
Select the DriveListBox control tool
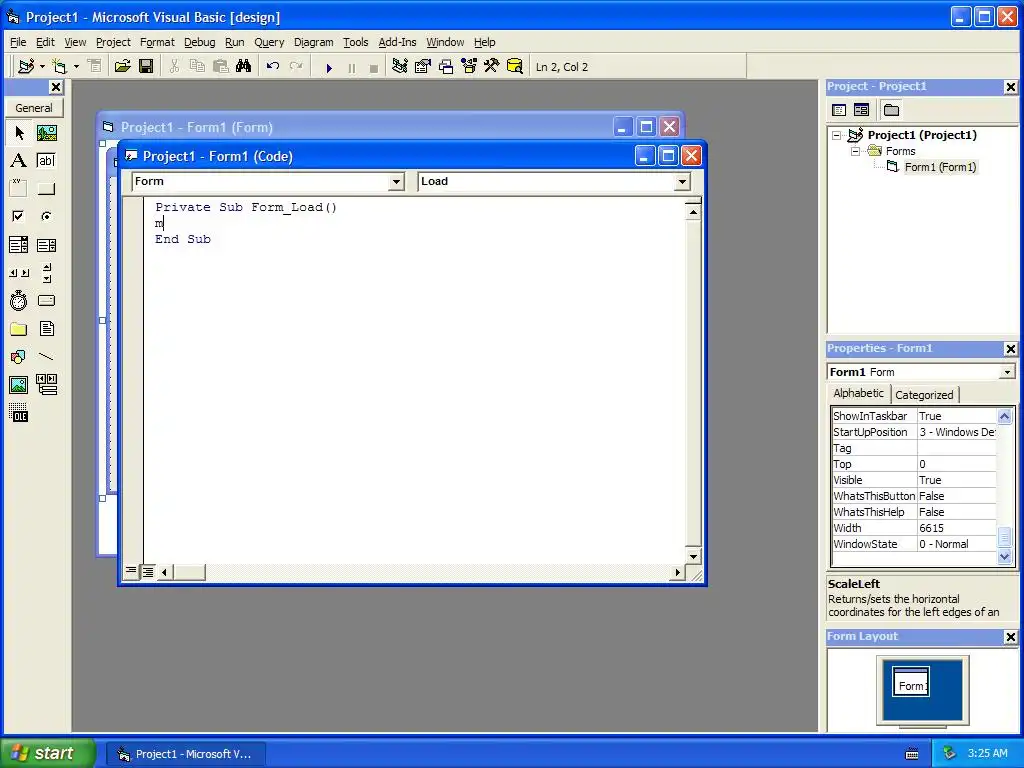tap(46, 301)
